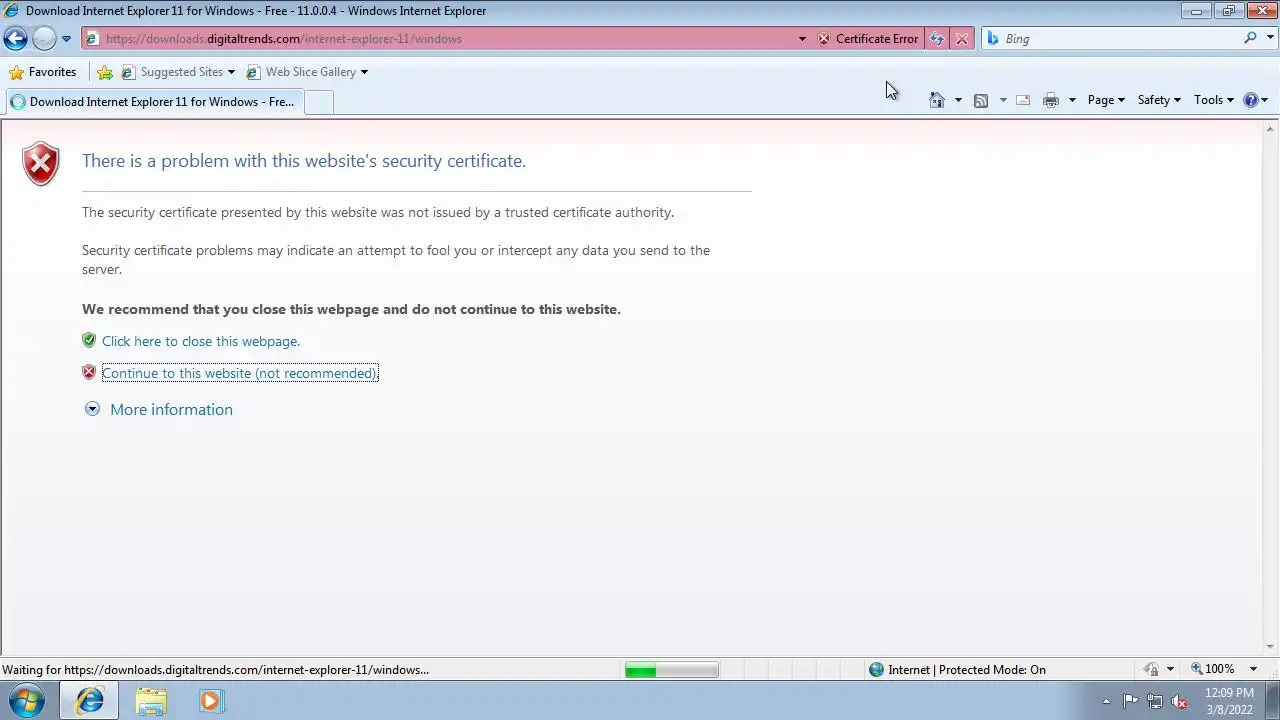This screenshot has width=1280, height=720.
Task: Select the Download Internet Explorer 11 tab
Action: (x=153, y=101)
